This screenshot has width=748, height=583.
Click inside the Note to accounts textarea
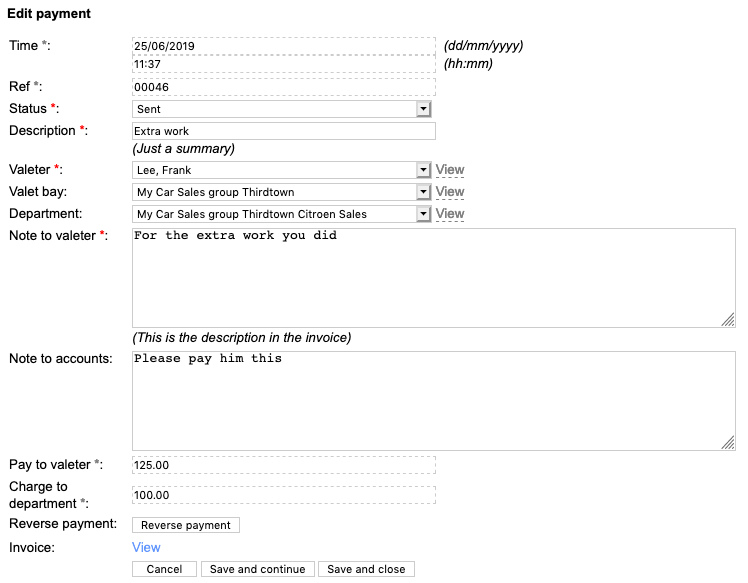tap(433, 400)
